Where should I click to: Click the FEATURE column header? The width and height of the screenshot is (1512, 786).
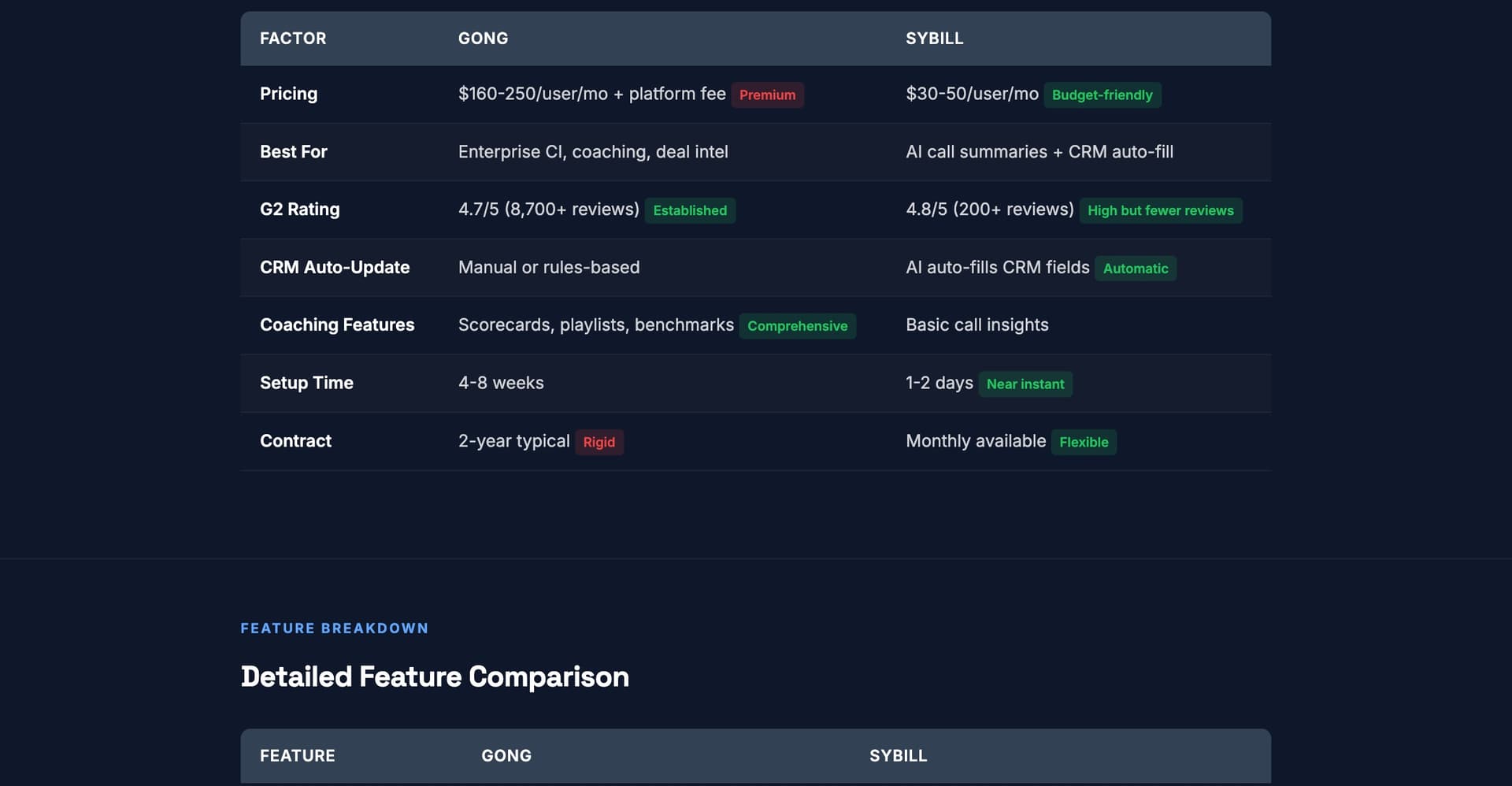point(297,756)
